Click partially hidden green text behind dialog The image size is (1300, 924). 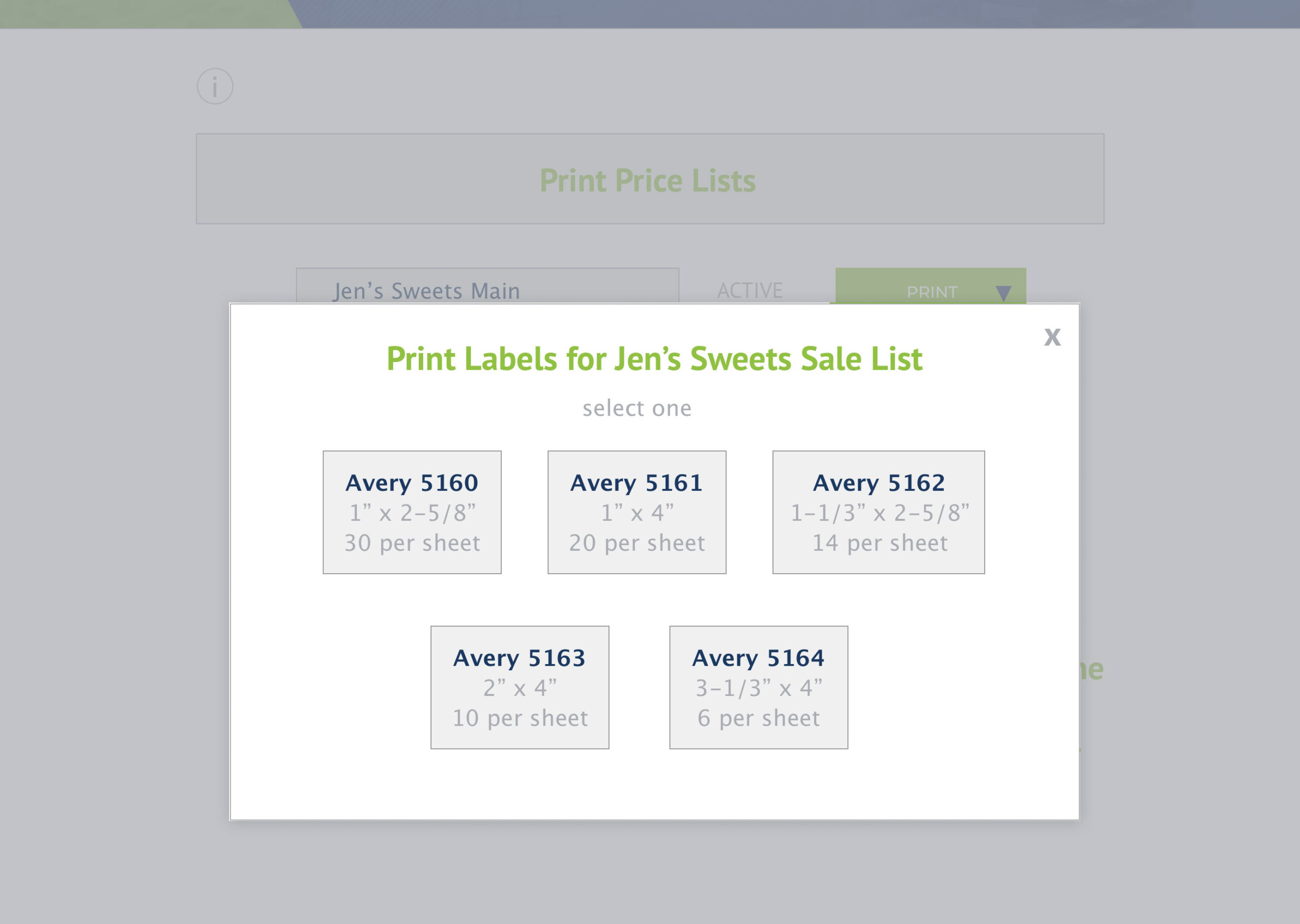[1091, 670]
